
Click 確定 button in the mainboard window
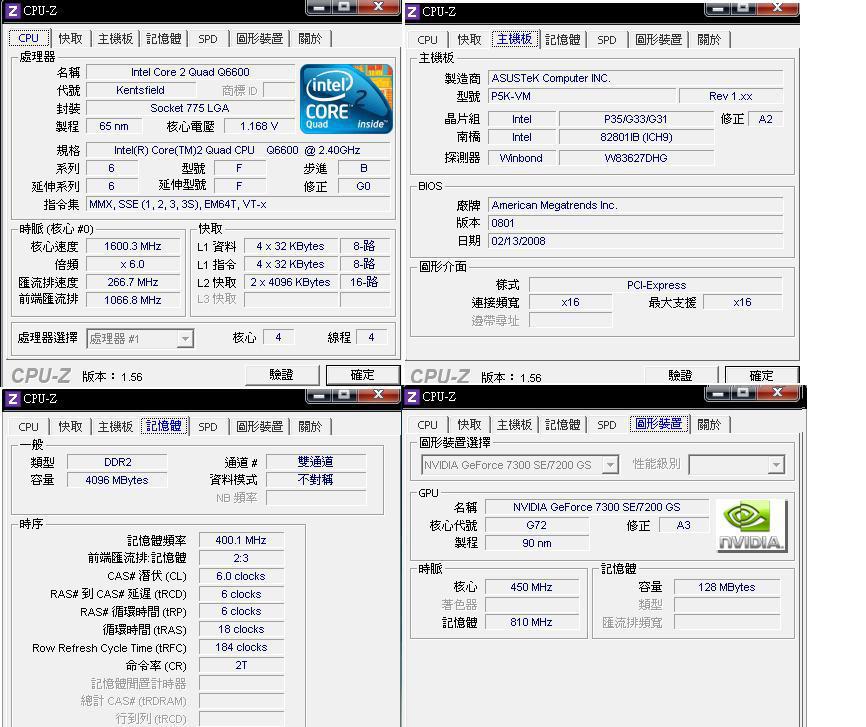click(761, 376)
